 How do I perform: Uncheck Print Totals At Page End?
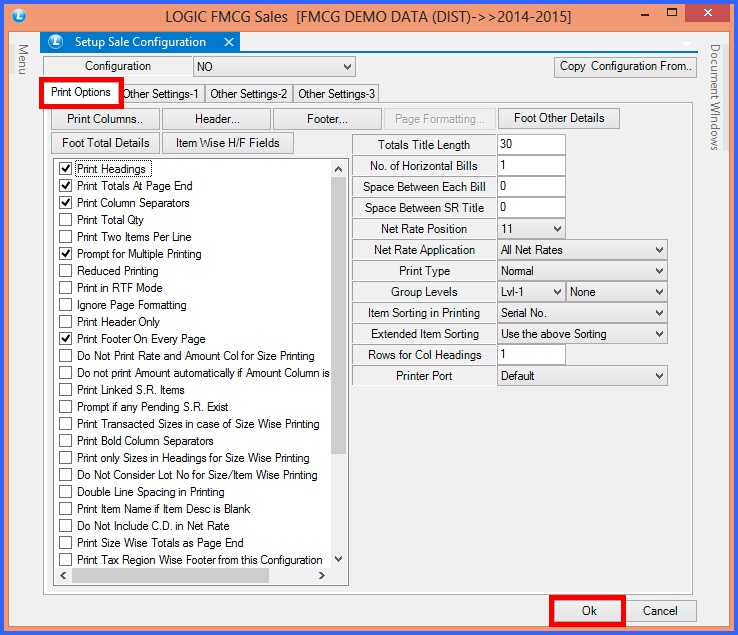(x=65, y=185)
